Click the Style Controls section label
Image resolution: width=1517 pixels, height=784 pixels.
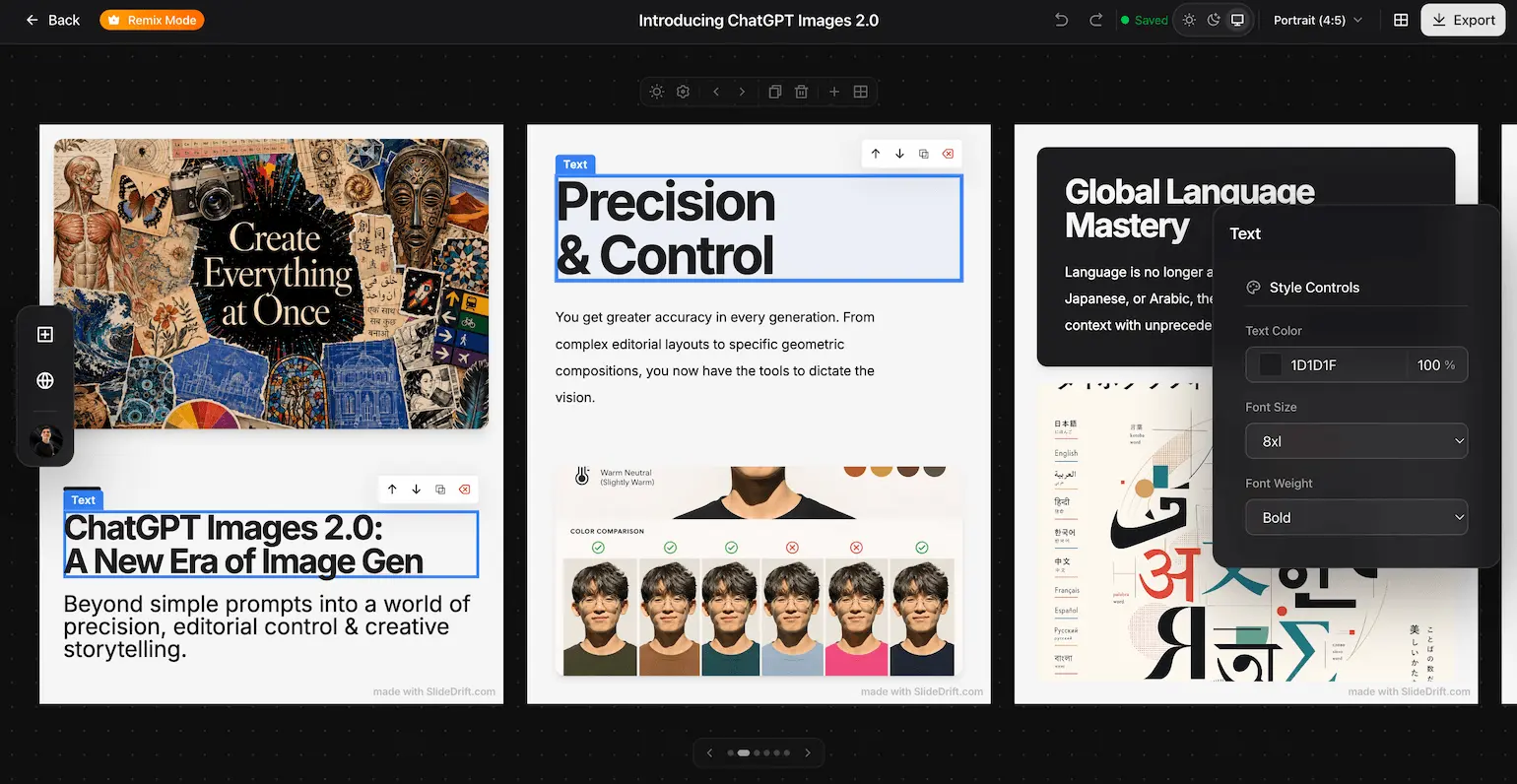tap(1314, 288)
